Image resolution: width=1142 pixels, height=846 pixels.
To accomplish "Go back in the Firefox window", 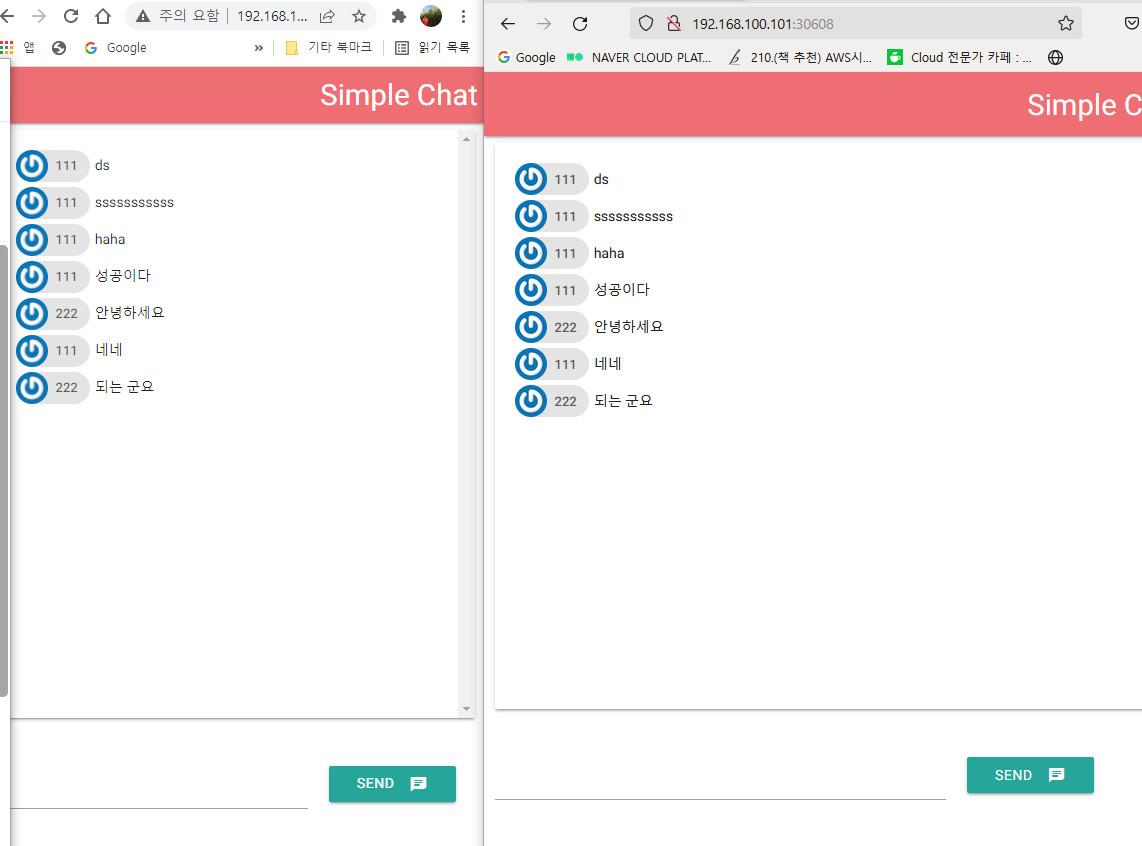I will (x=508, y=24).
